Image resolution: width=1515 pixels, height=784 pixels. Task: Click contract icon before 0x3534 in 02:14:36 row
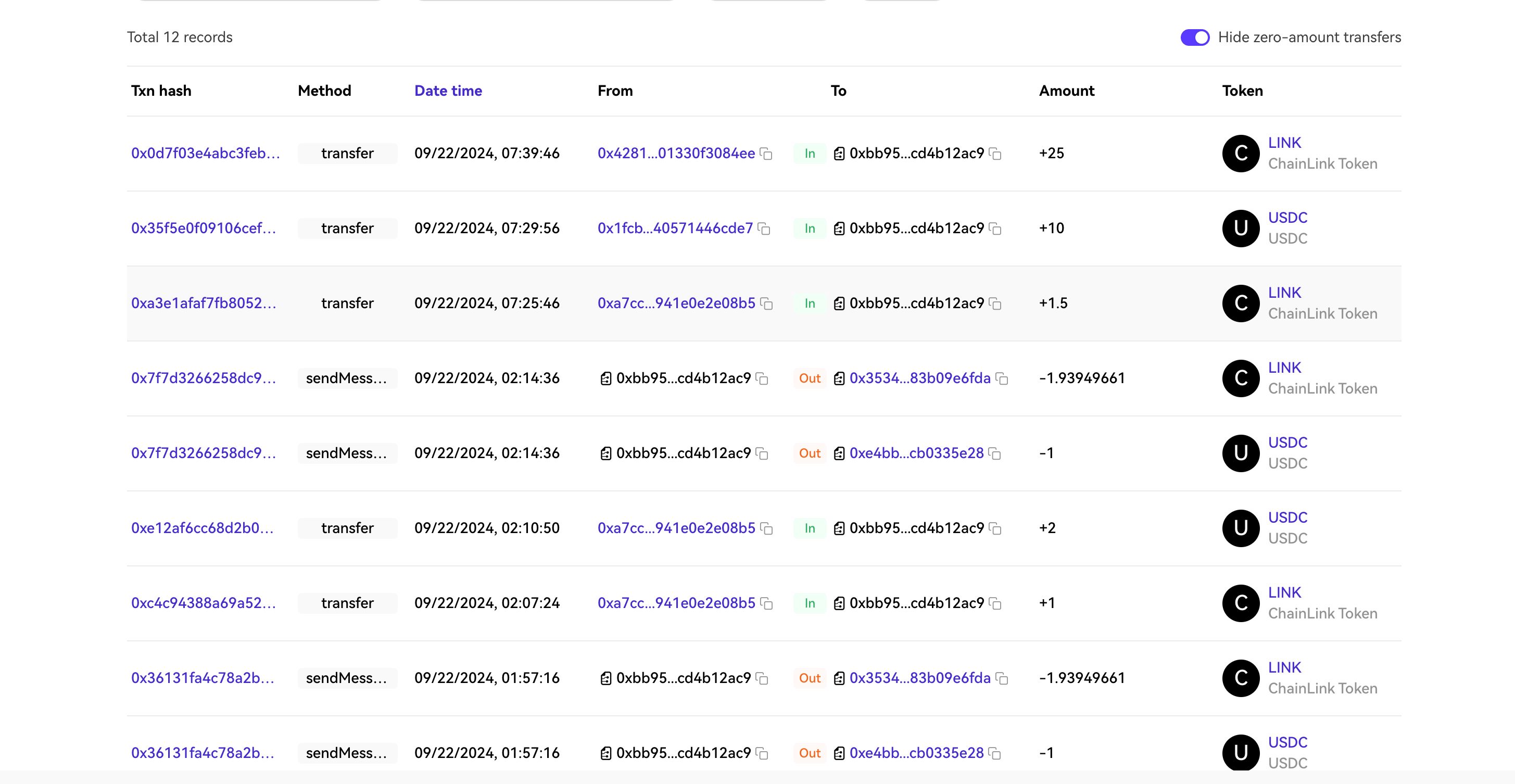[x=839, y=378]
